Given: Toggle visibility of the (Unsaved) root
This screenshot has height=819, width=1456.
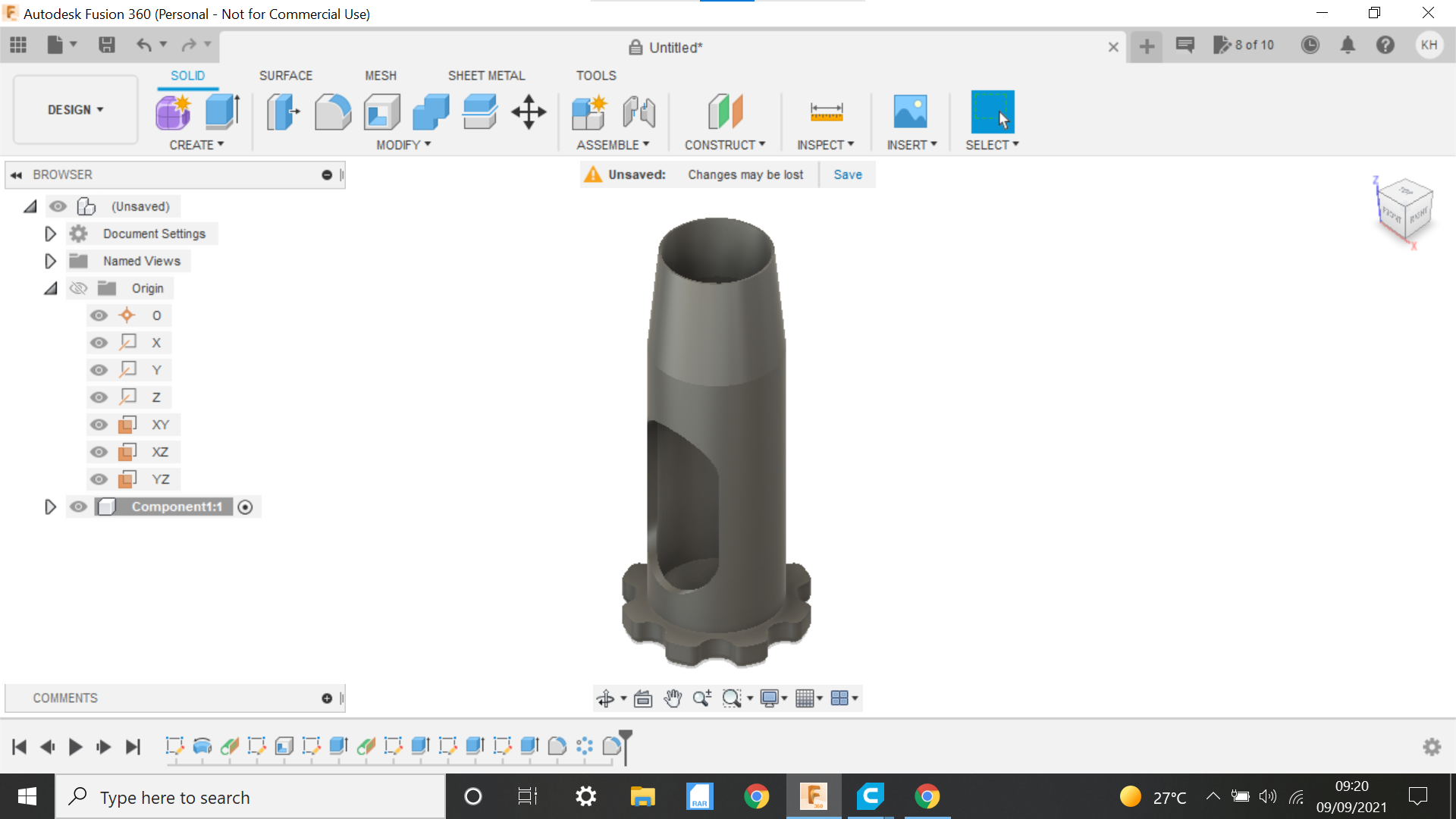Looking at the screenshot, I should coord(58,206).
